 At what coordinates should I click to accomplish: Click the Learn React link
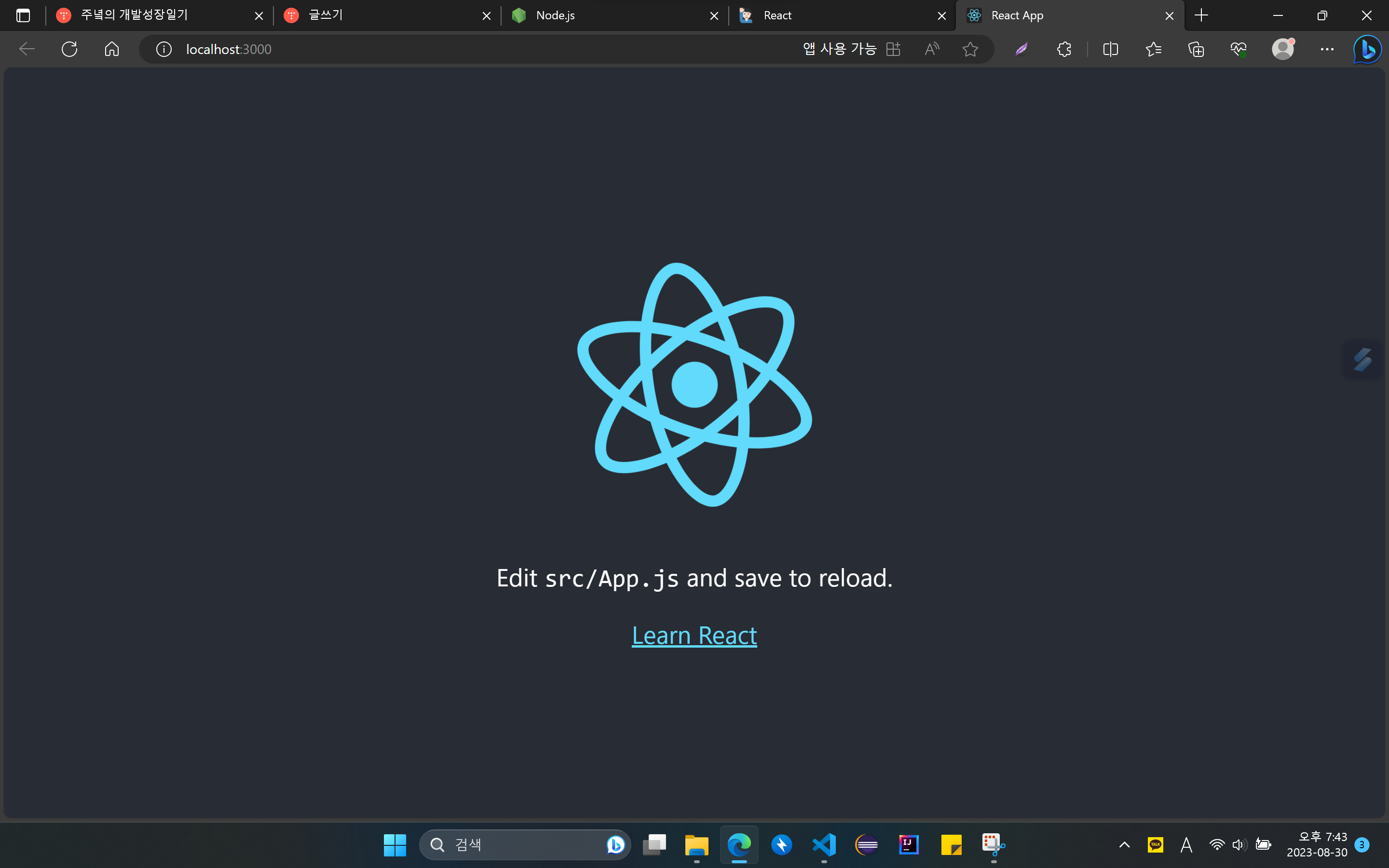coord(694,636)
